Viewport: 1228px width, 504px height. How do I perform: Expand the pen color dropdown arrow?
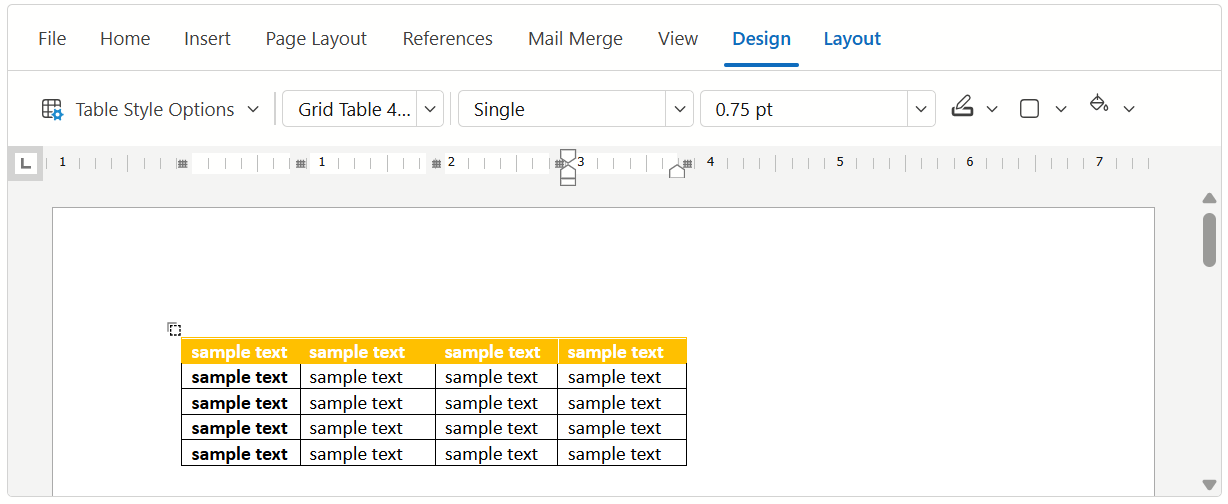click(992, 109)
